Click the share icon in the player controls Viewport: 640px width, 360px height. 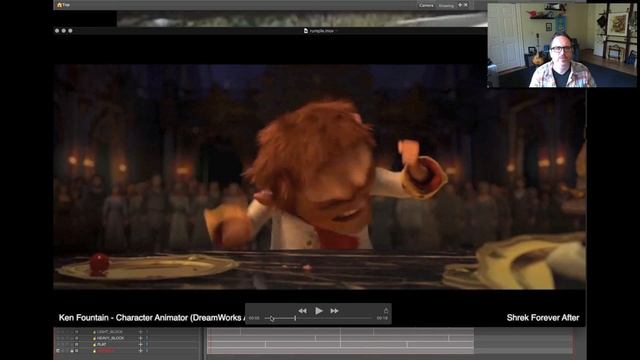point(386,311)
